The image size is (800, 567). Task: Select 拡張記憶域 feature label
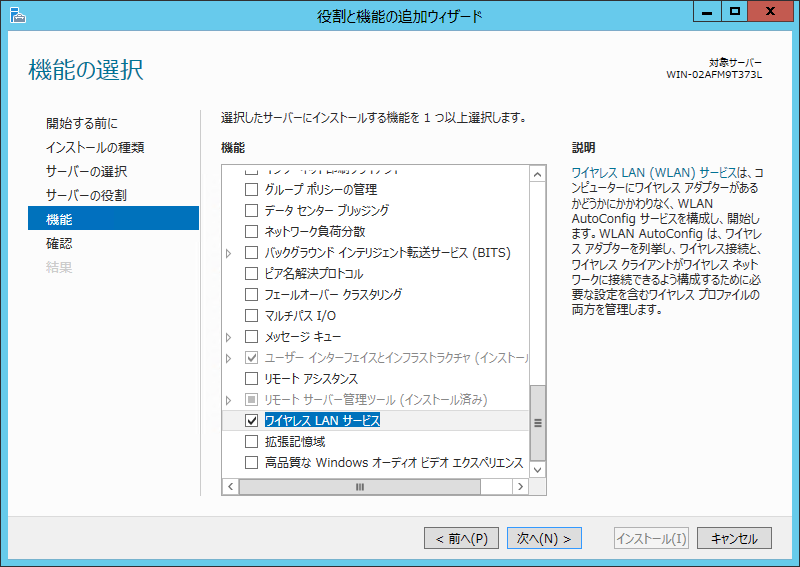(x=295, y=441)
